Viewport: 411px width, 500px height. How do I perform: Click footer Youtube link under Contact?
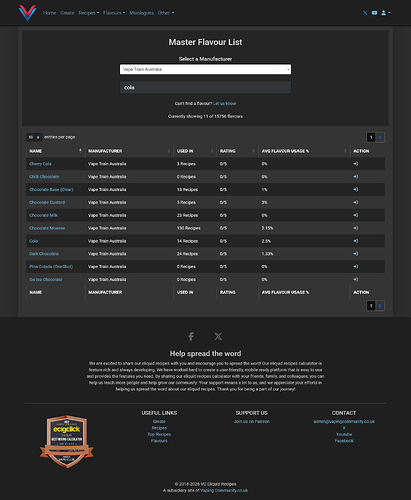click(344, 434)
